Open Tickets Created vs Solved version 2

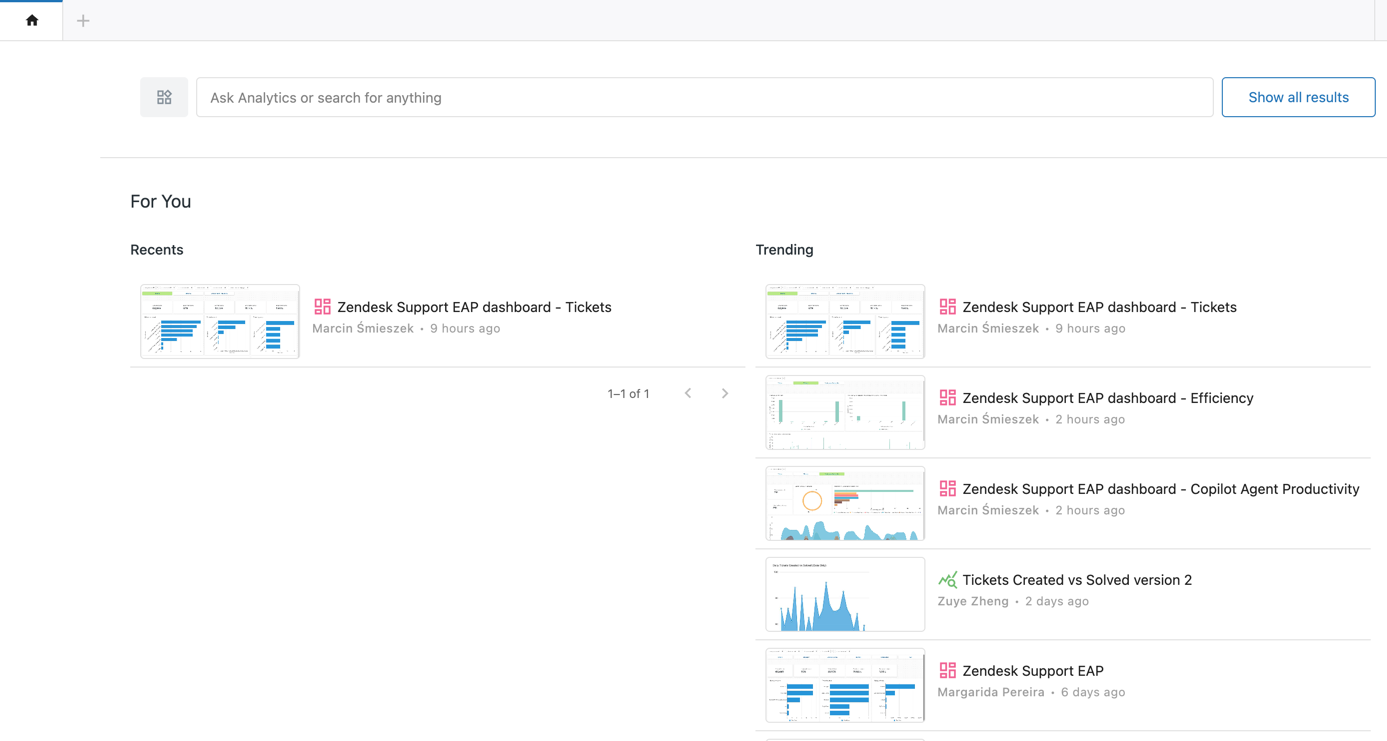[x=1077, y=580]
